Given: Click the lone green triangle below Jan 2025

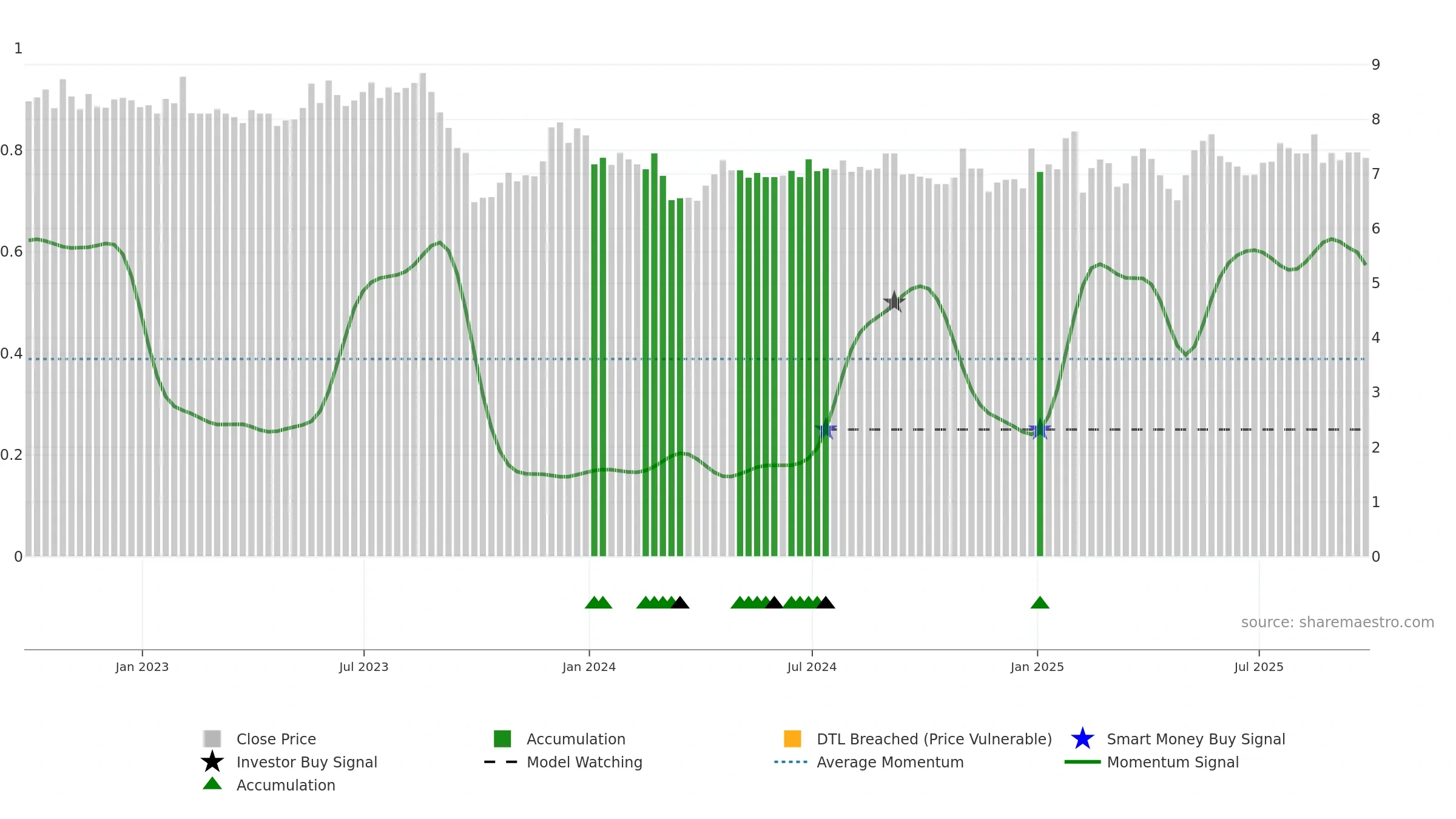Looking at the screenshot, I should (x=1040, y=602).
